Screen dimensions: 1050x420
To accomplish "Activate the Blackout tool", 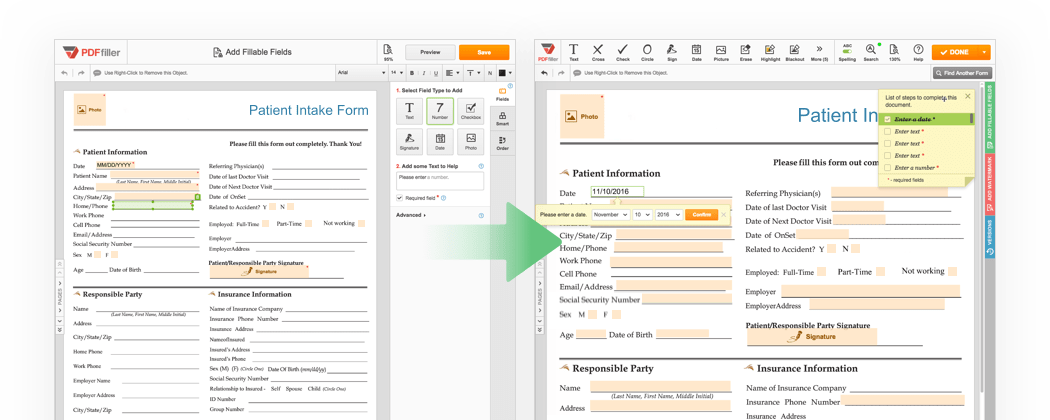I will (x=795, y=52).
